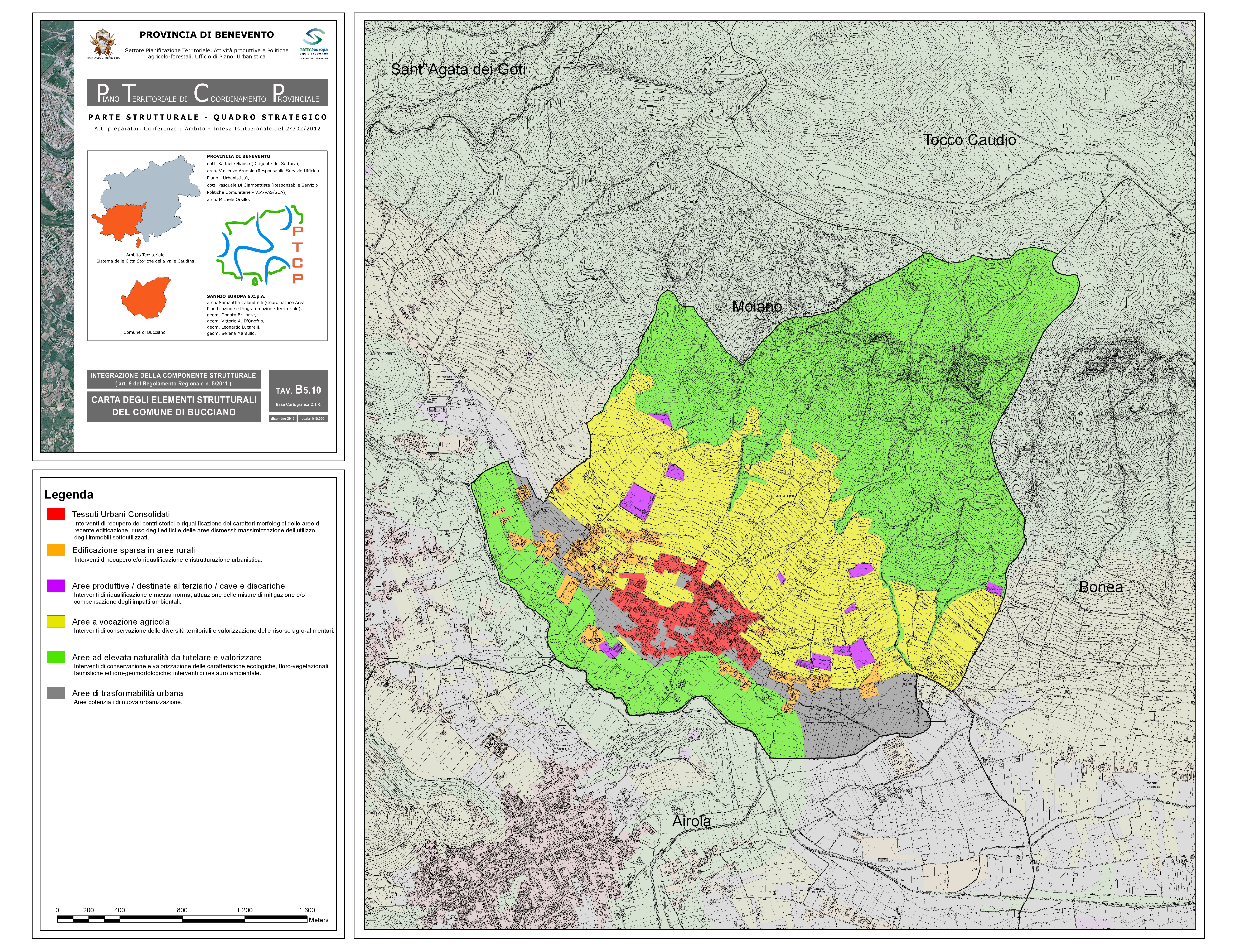
Task: Click the Sannio Europa logo
Action: click(x=314, y=43)
